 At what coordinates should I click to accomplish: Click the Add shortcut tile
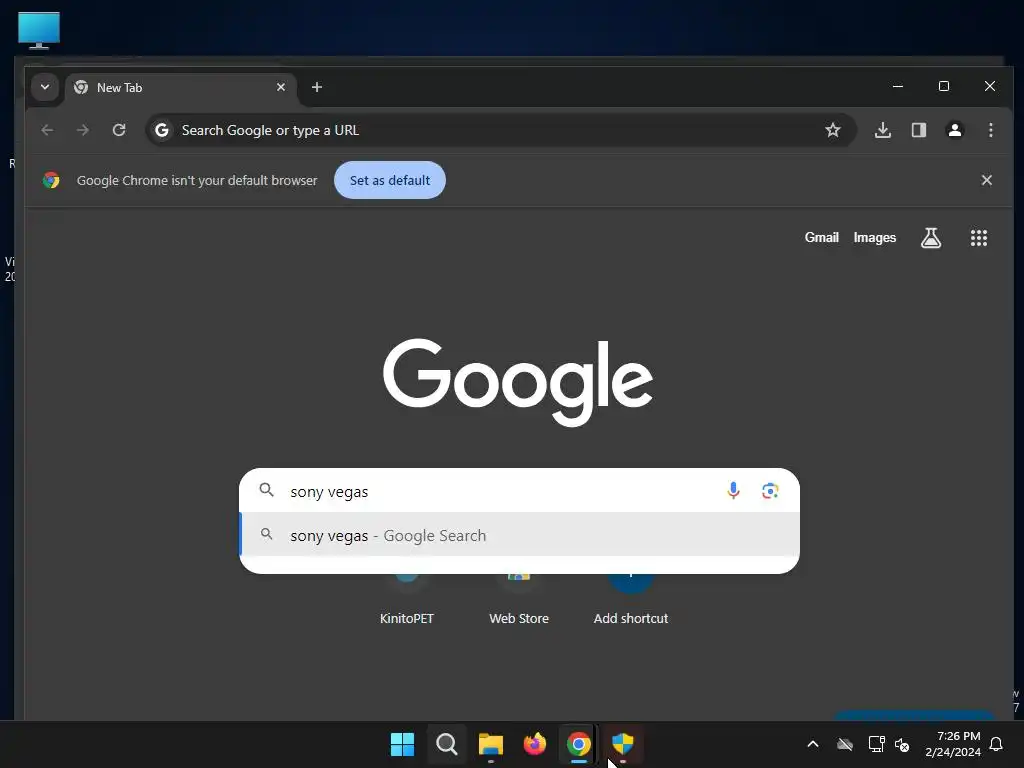click(631, 598)
